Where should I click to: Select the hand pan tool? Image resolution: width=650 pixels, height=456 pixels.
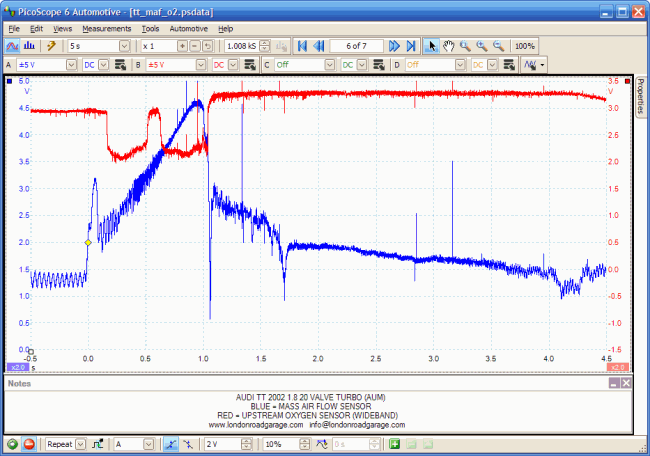point(448,46)
